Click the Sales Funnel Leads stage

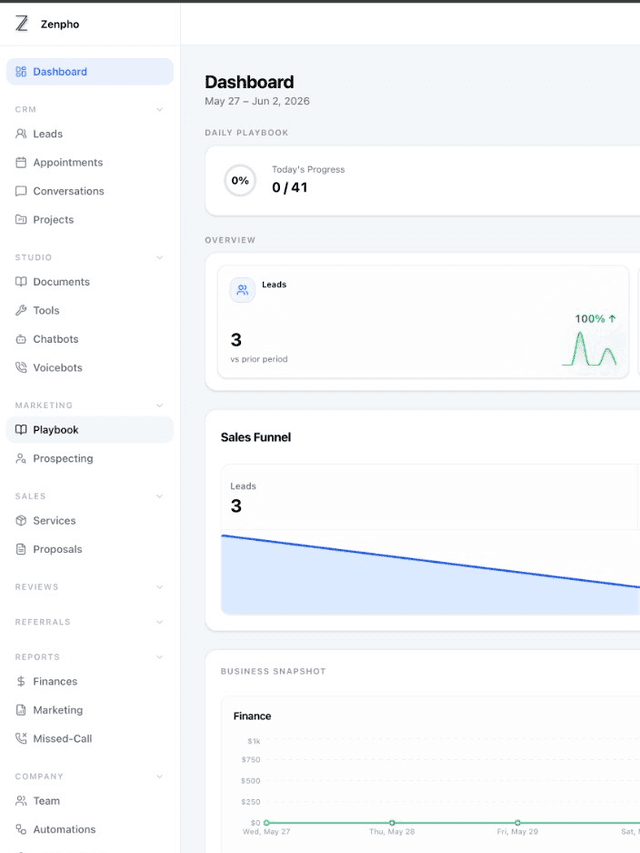(x=429, y=497)
